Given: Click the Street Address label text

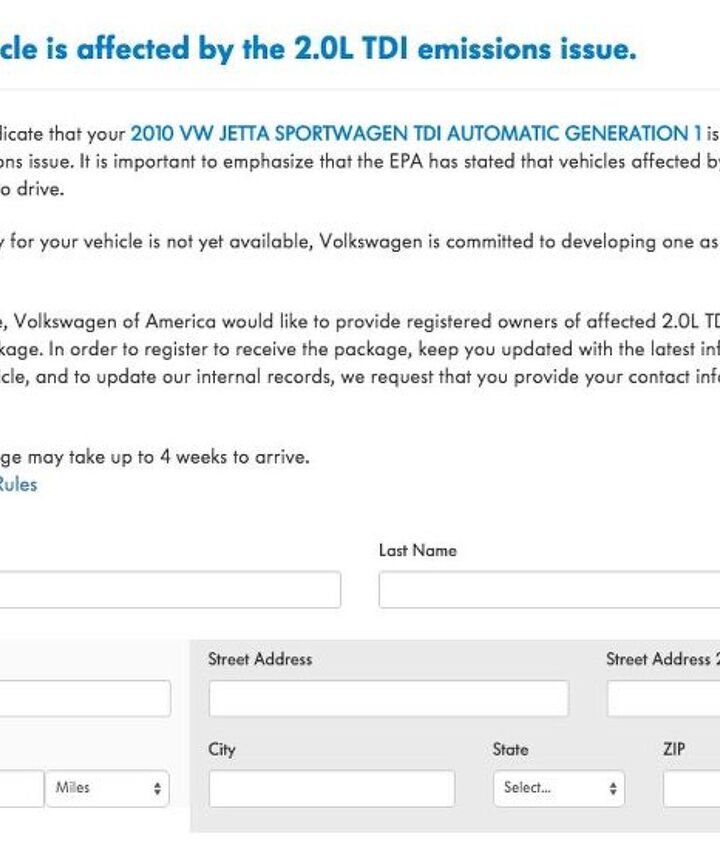Looking at the screenshot, I should [x=260, y=659].
